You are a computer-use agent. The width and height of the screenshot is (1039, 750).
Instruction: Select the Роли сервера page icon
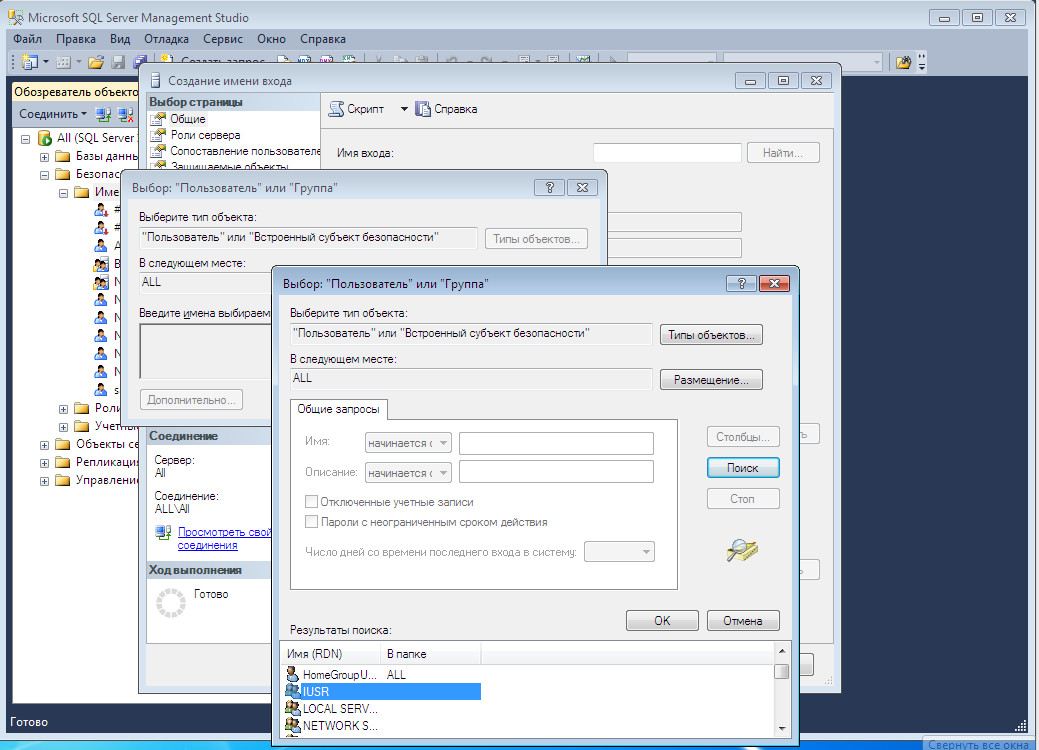(158, 134)
